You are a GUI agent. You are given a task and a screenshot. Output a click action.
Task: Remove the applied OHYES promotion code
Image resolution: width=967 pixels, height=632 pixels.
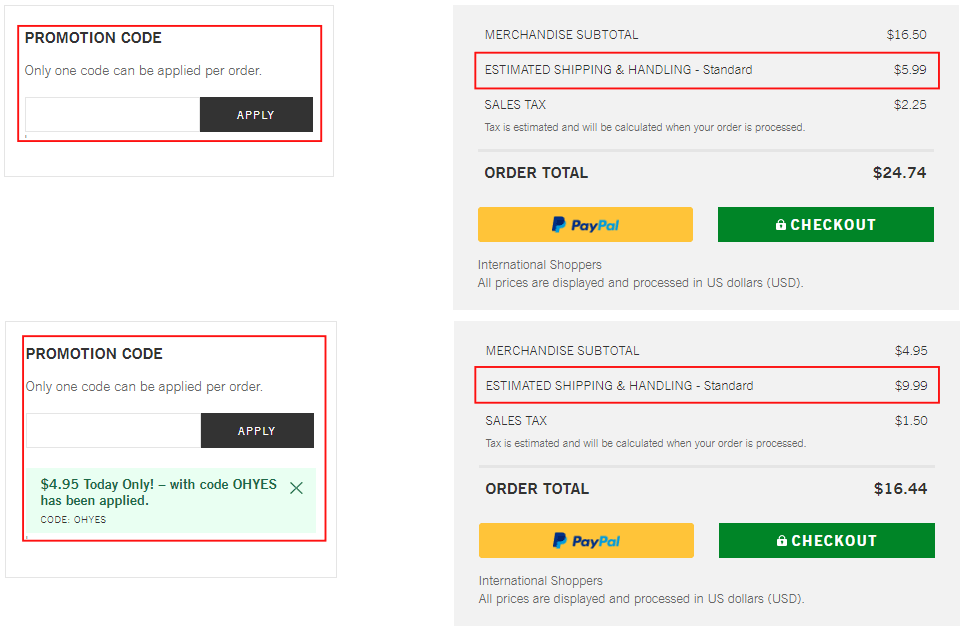click(x=295, y=488)
